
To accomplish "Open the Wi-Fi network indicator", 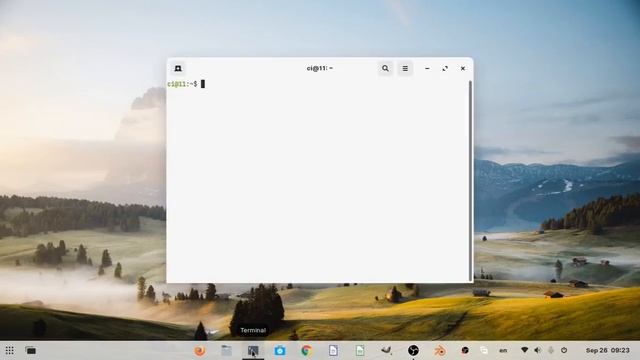I will coord(524,350).
